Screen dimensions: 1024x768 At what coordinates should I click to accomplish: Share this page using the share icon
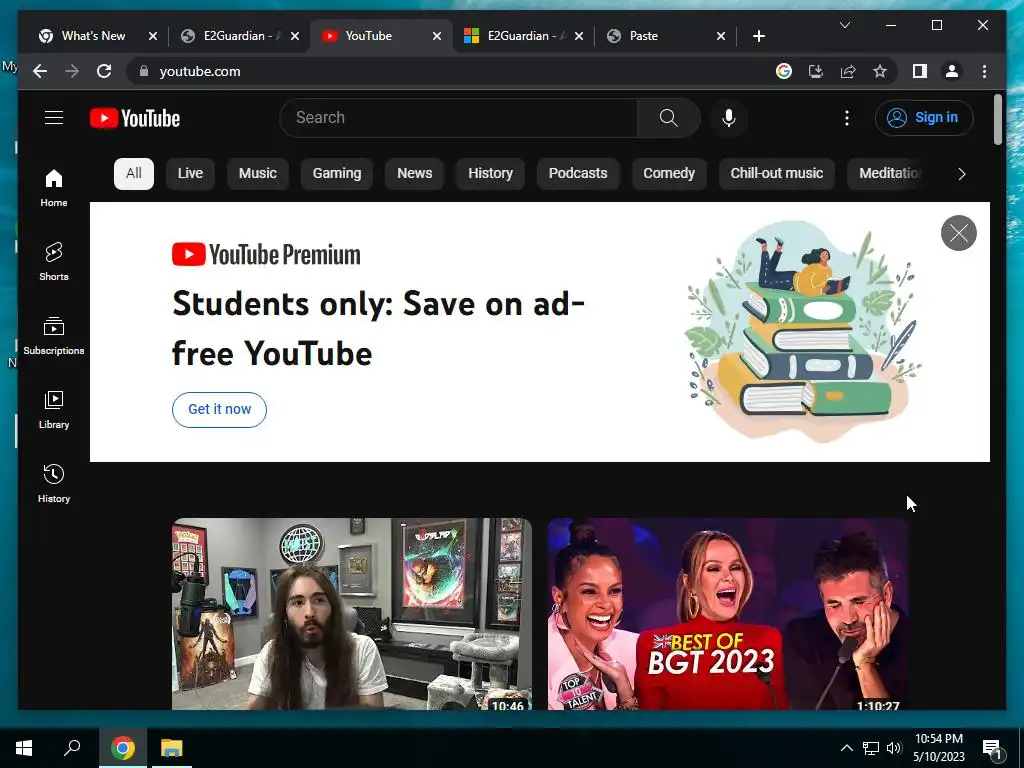pyautogui.click(x=848, y=71)
